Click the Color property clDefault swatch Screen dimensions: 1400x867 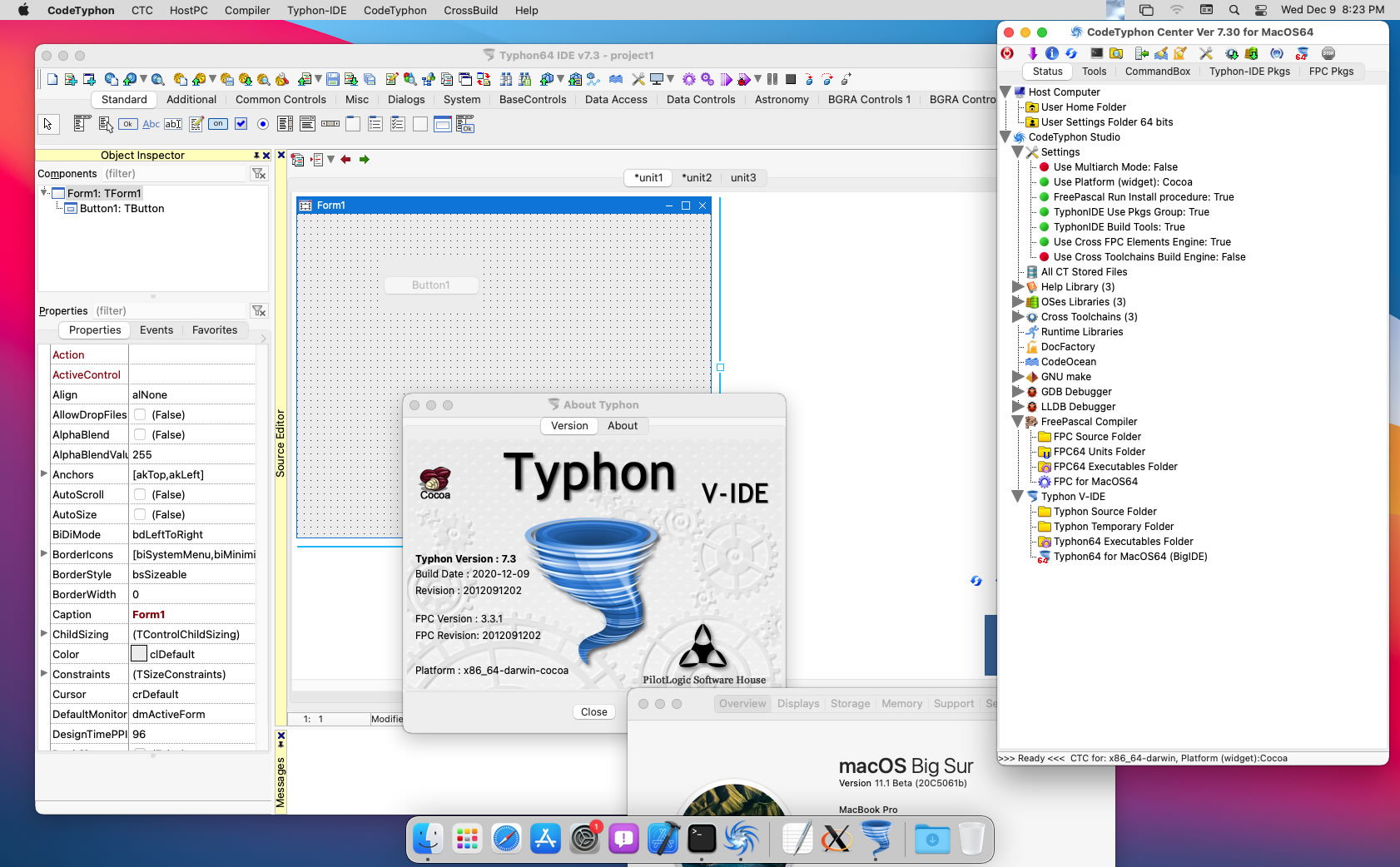[x=139, y=654]
